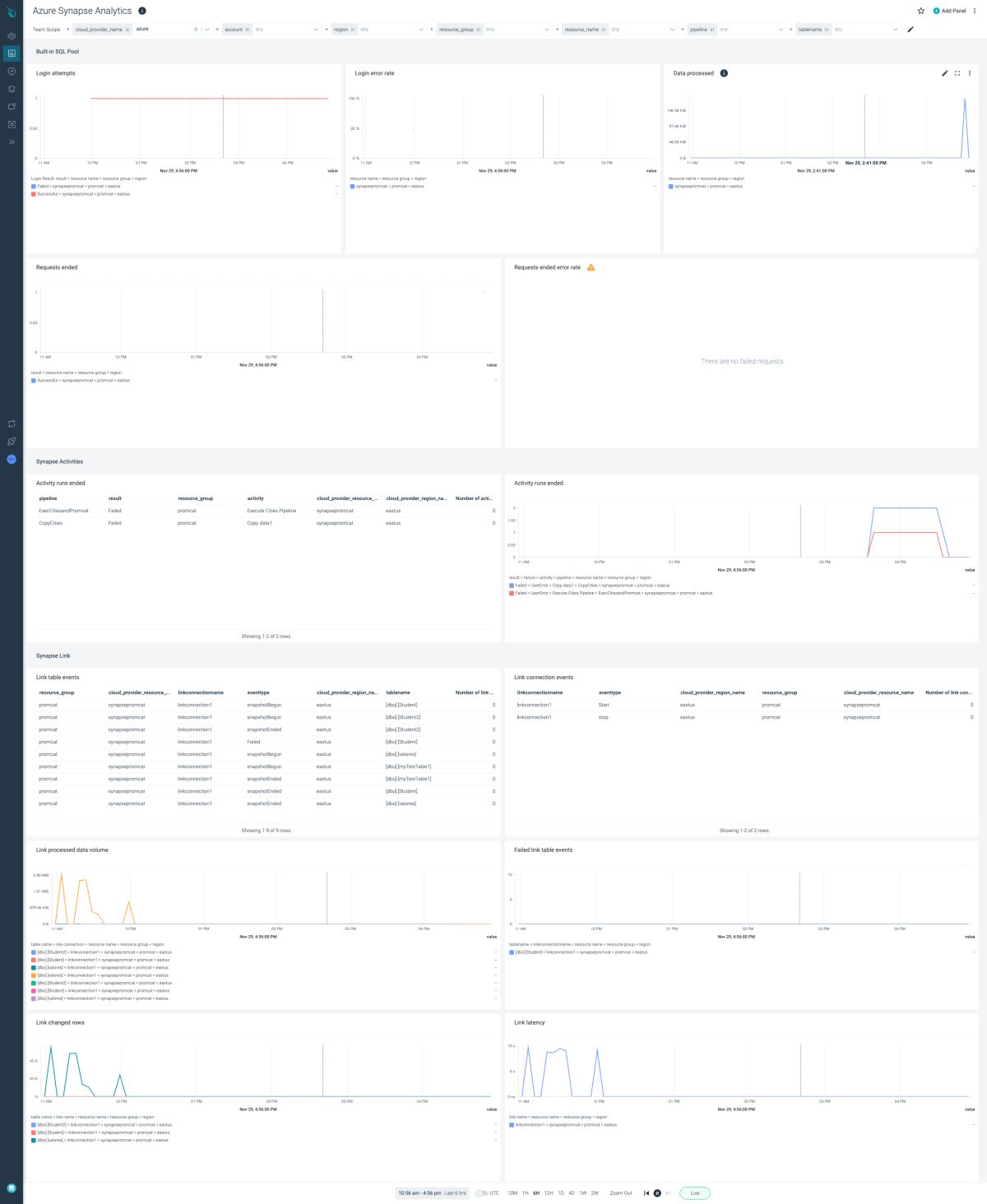The width and height of the screenshot is (987, 1204).
Task: Edit the Data processed panel
Action: 944,73
